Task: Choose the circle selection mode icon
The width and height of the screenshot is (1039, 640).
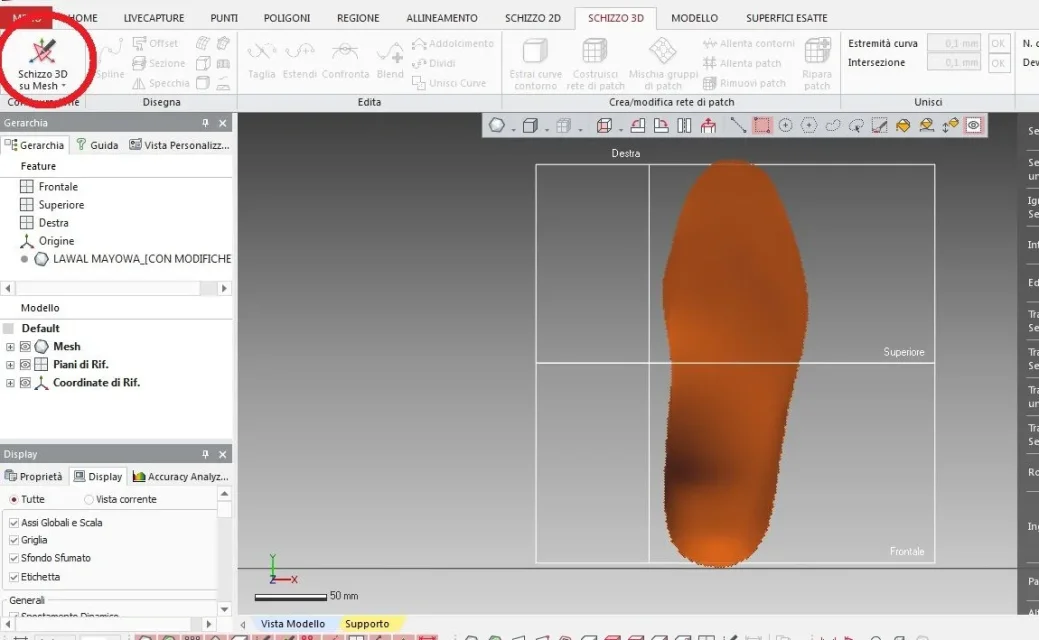Action: click(x=786, y=126)
